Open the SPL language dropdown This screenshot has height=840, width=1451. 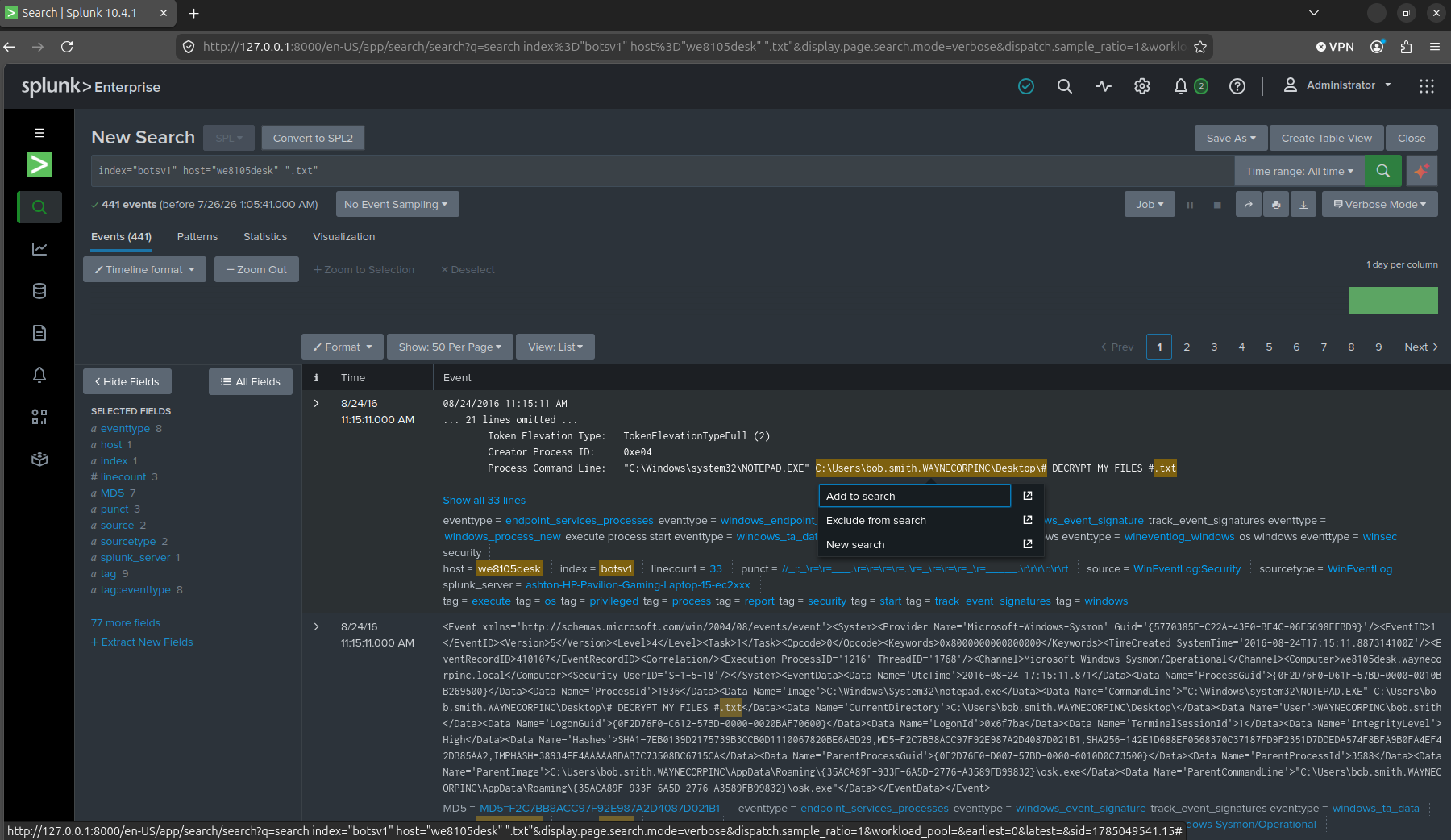click(x=229, y=138)
